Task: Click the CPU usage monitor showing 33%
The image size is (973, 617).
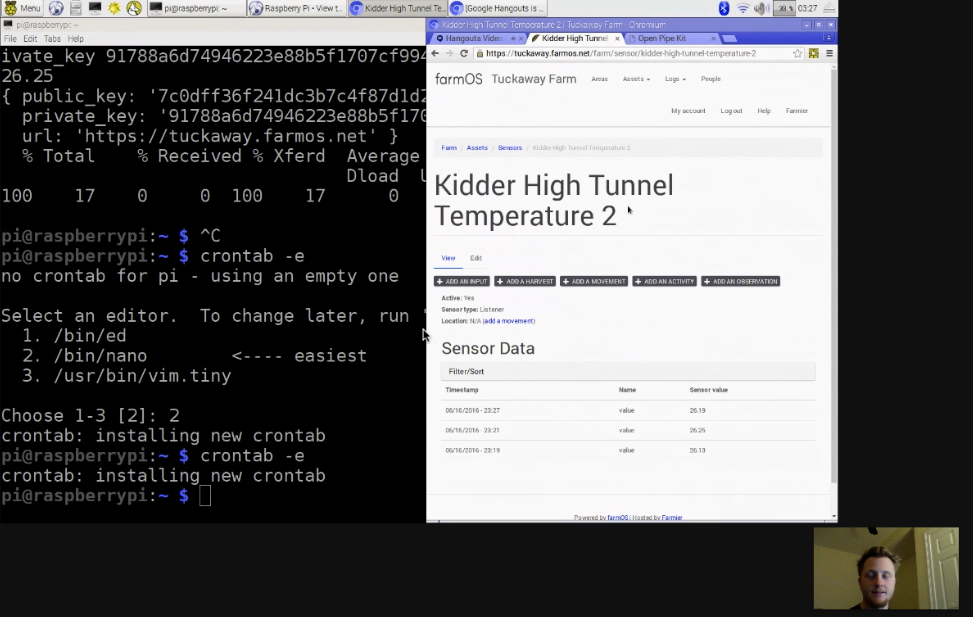Action: point(784,8)
